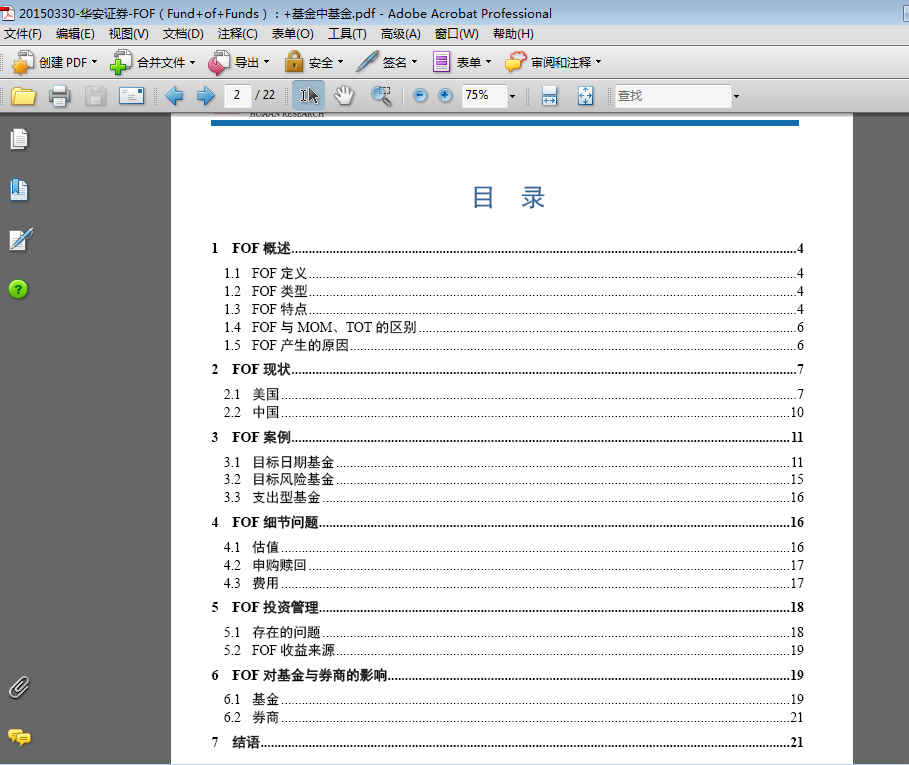Zoom out with the minus button
909x765 pixels.
tap(420, 95)
